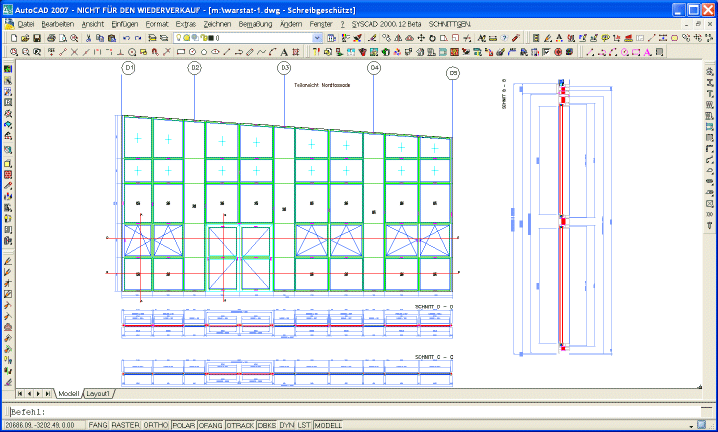Click the top icon in left vertical toolbar

point(8,69)
